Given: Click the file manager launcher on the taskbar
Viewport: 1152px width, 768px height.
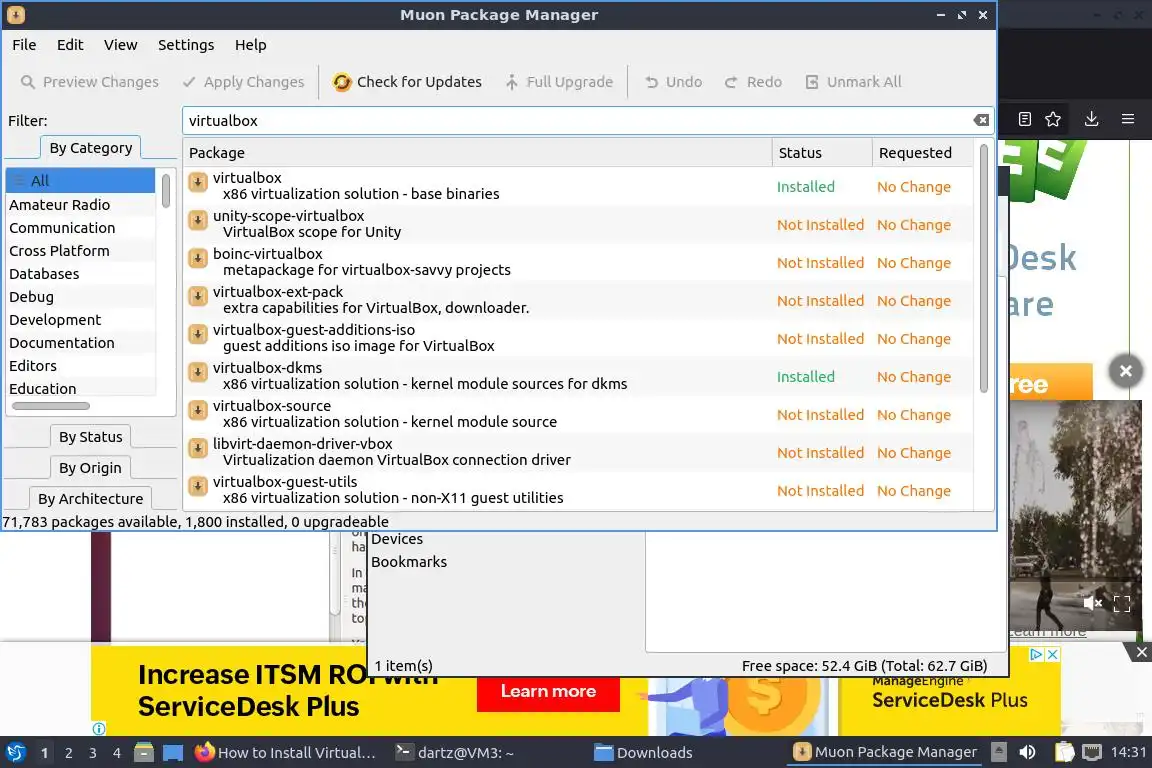Looking at the screenshot, I should [144, 752].
